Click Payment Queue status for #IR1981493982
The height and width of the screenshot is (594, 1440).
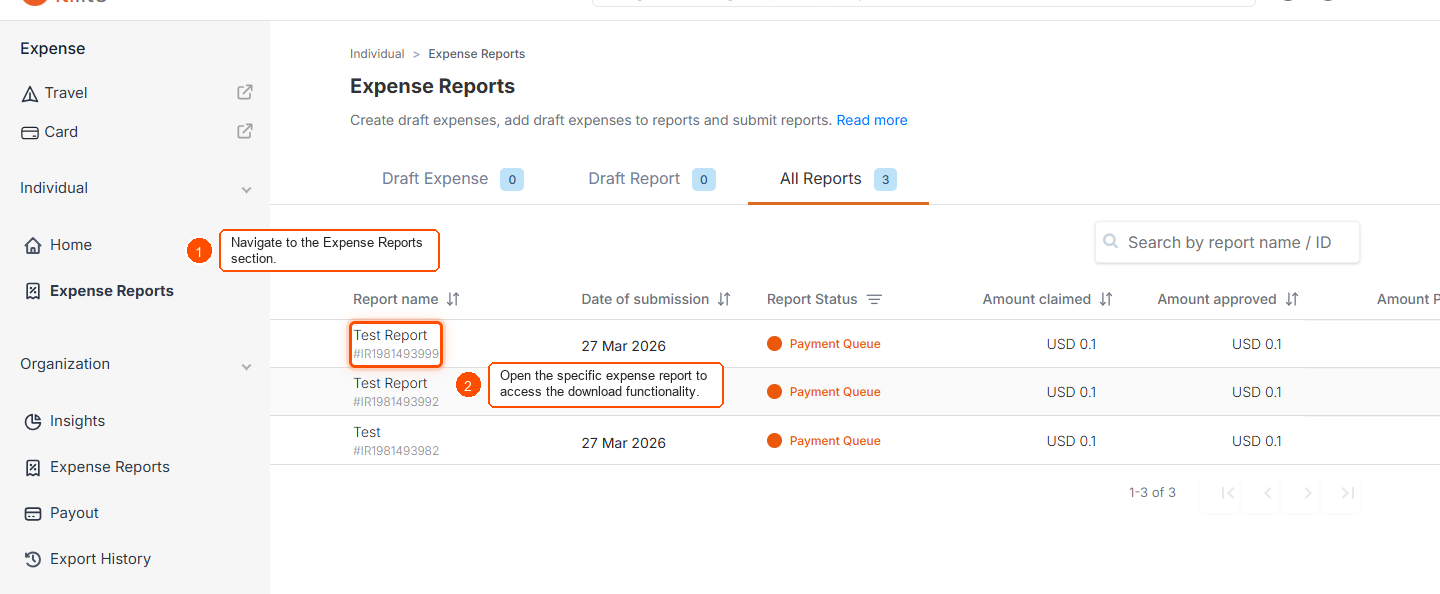[x=824, y=441]
